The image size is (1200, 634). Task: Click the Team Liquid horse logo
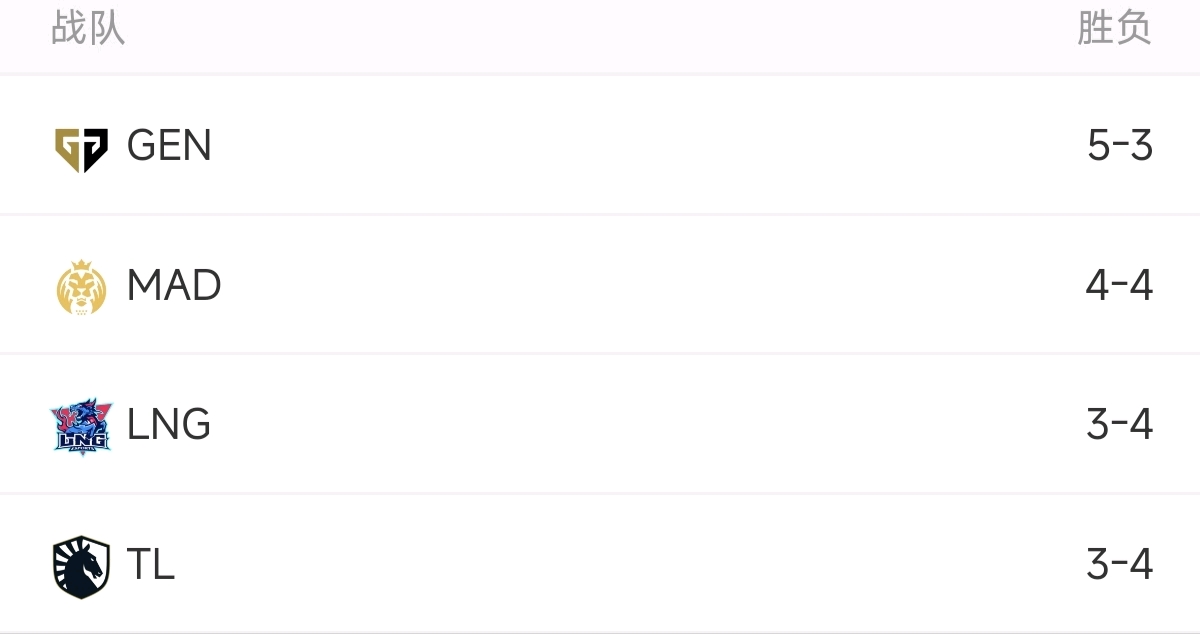(x=81, y=567)
